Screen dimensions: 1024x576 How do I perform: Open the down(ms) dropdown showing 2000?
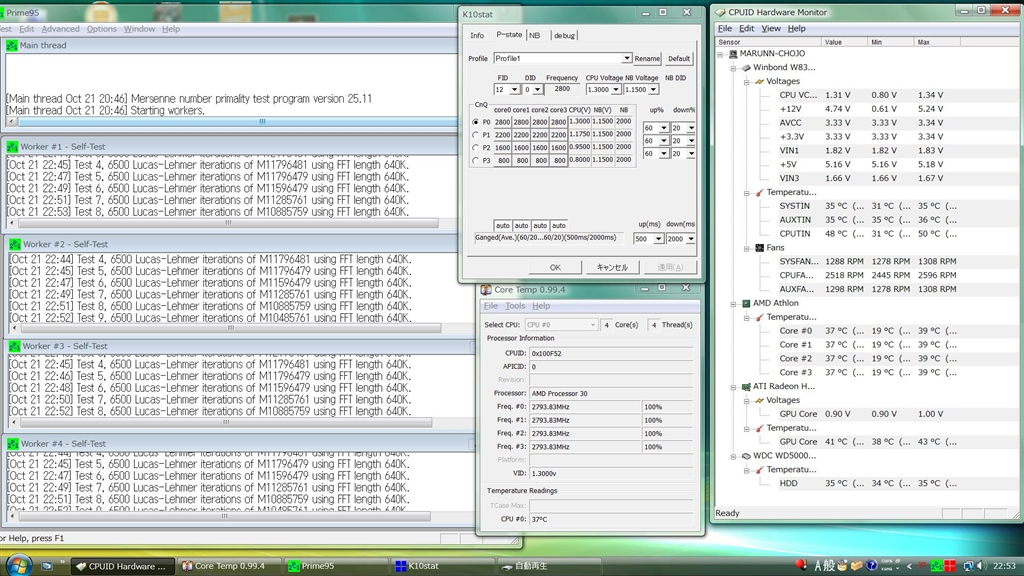click(x=690, y=239)
